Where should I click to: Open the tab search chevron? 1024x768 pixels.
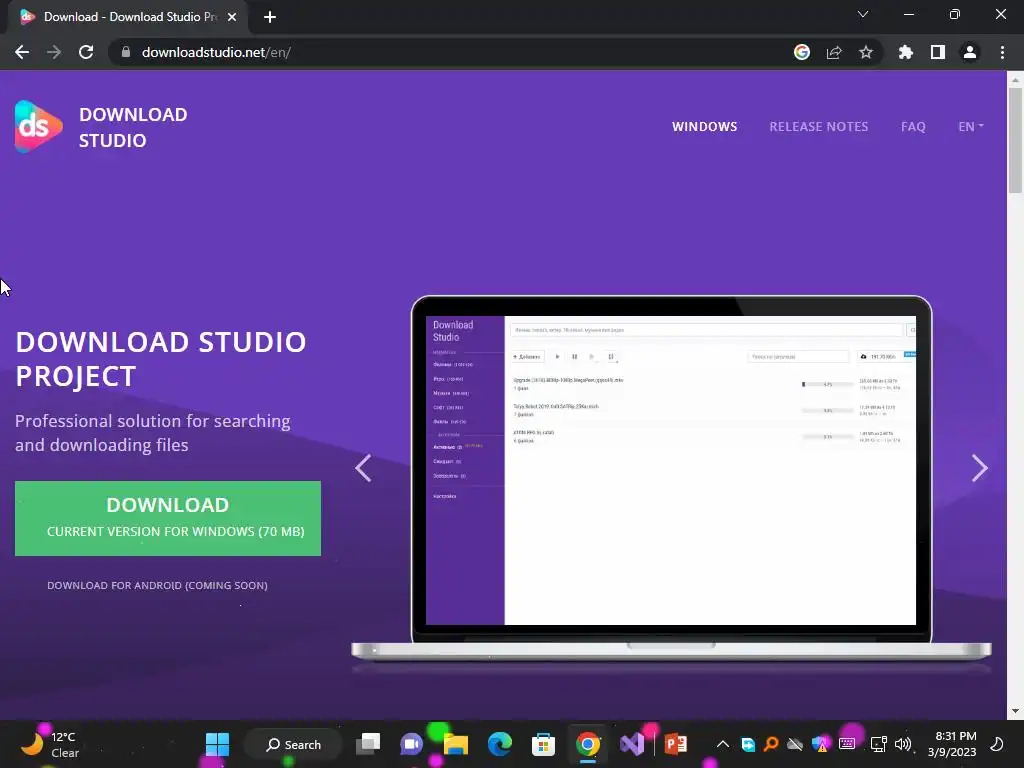[863, 14]
